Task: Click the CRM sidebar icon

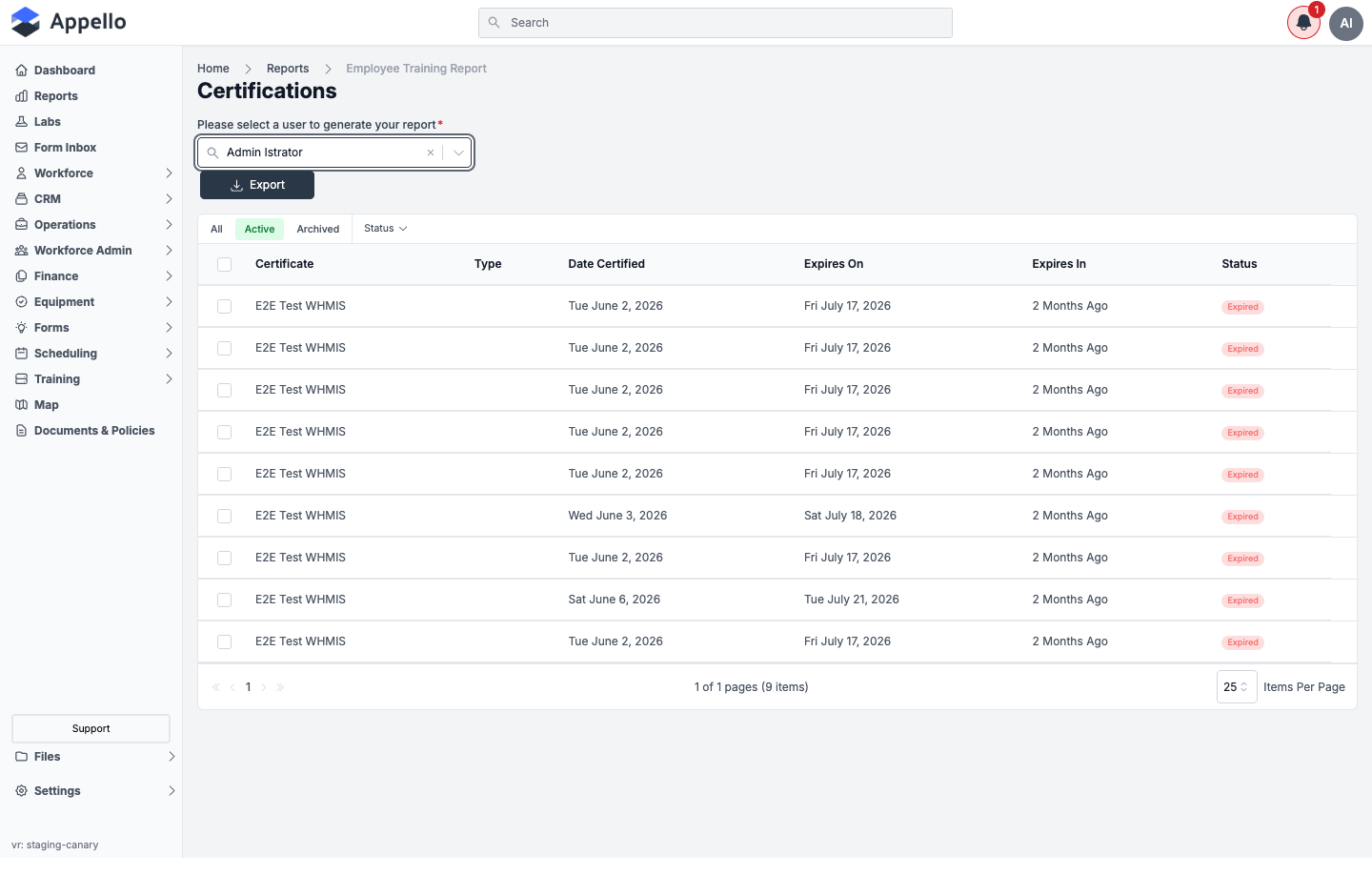Action: 21,199
